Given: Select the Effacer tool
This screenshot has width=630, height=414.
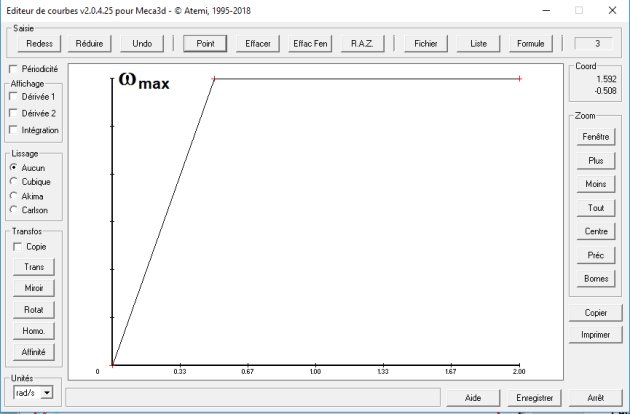Looking at the screenshot, I should [258, 43].
